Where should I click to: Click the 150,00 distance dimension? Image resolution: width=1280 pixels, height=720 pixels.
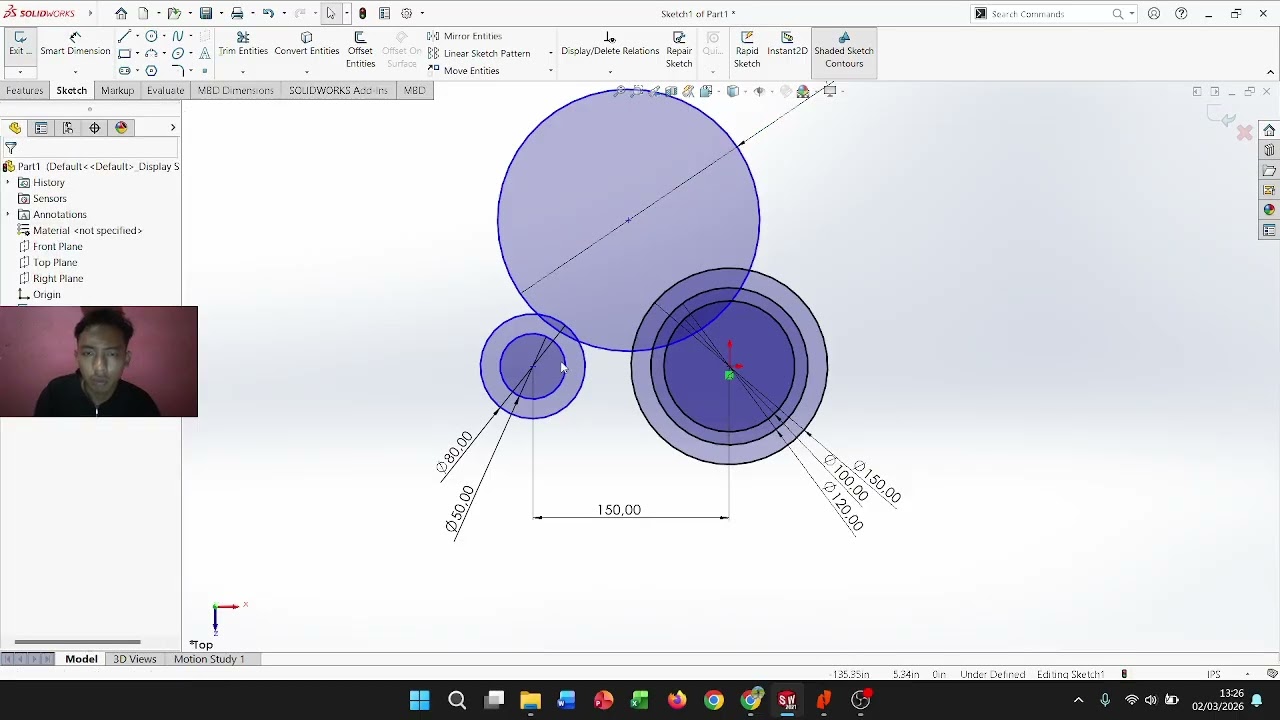tap(619, 510)
